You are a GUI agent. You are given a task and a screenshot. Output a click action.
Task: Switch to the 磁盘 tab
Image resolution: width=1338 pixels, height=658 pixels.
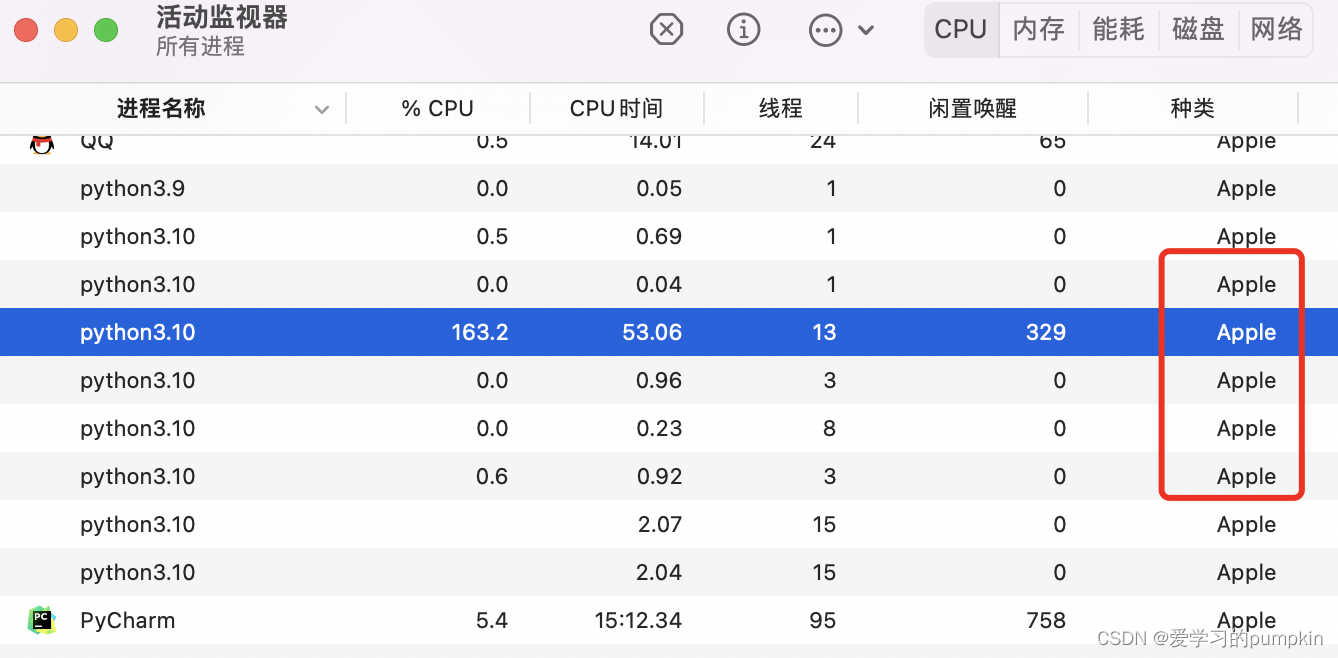click(x=1198, y=29)
